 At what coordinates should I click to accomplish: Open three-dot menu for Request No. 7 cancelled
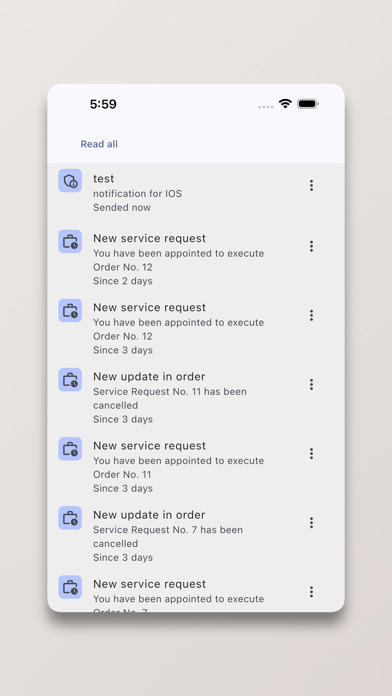pyautogui.click(x=311, y=522)
